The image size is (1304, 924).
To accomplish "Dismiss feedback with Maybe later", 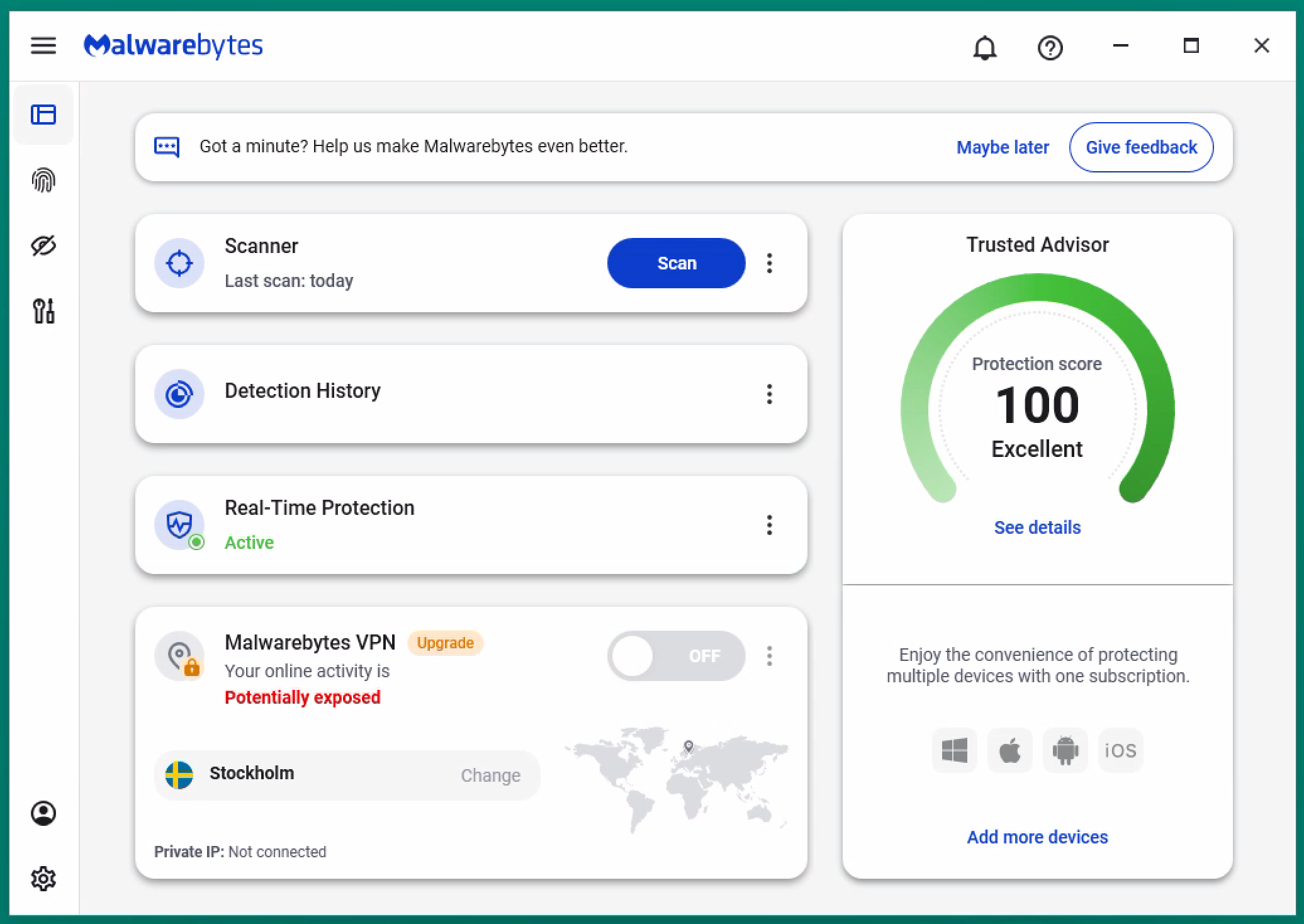I will (x=1003, y=147).
